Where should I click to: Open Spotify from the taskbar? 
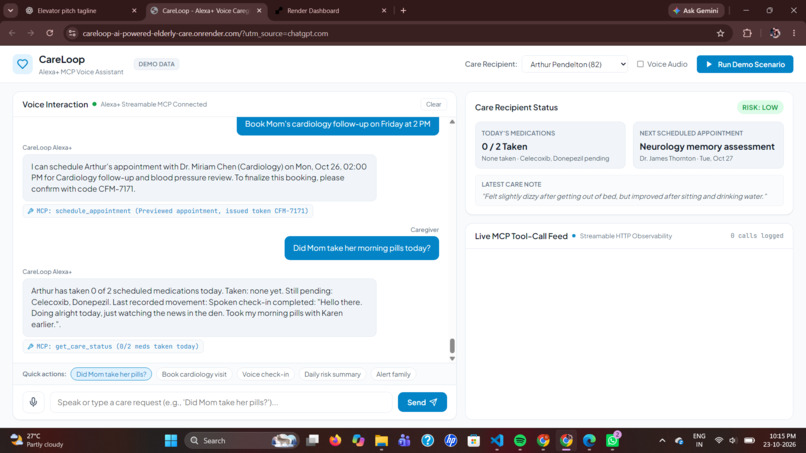[520, 441]
